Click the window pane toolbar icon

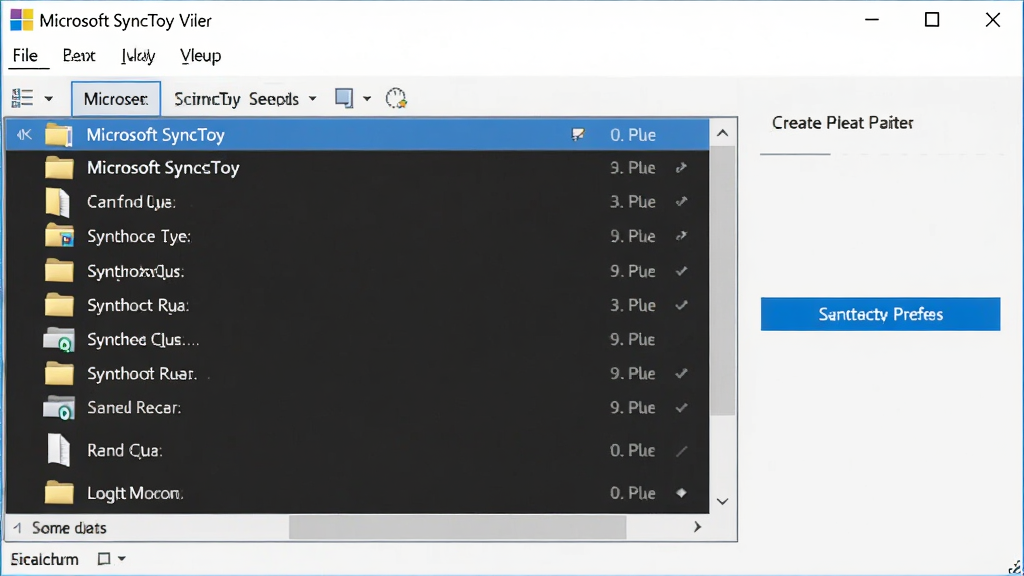344,98
